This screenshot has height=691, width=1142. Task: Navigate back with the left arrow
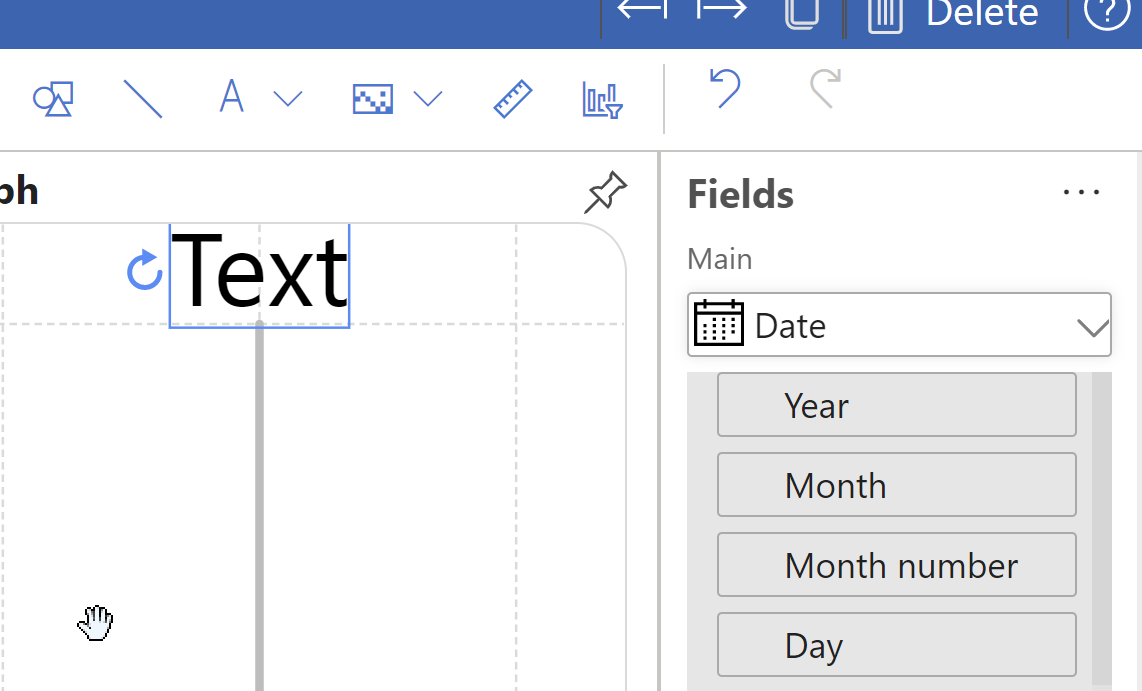pyautogui.click(x=641, y=13)
